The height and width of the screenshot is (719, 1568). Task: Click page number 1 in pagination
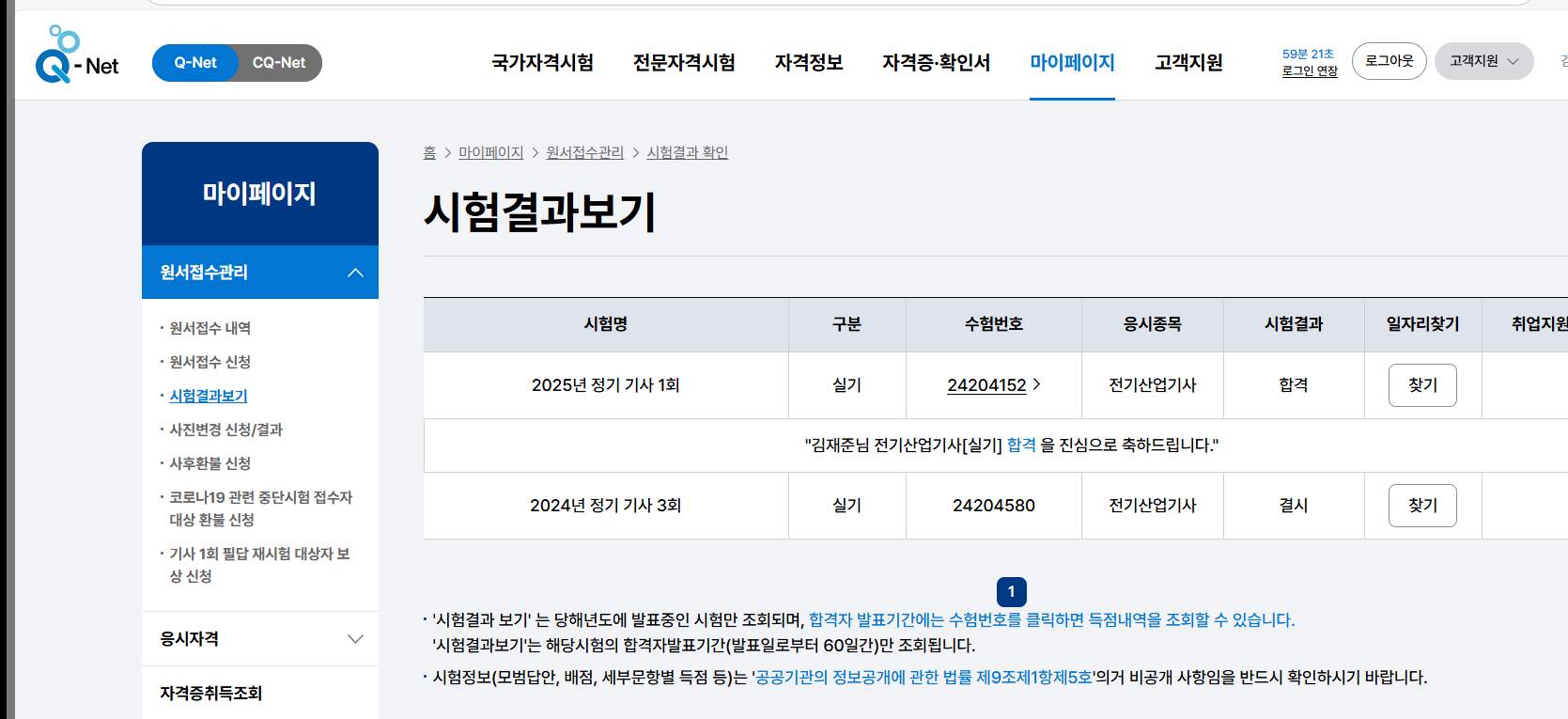(1011, 592)
